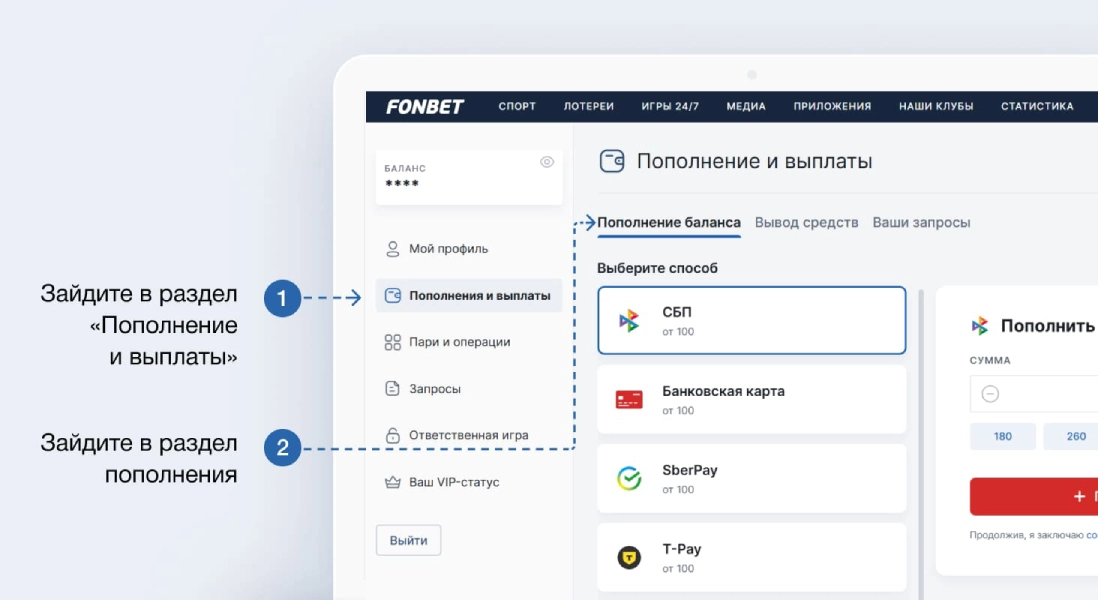
Task: Click the СБП logo in payment list
Action: 629,321
